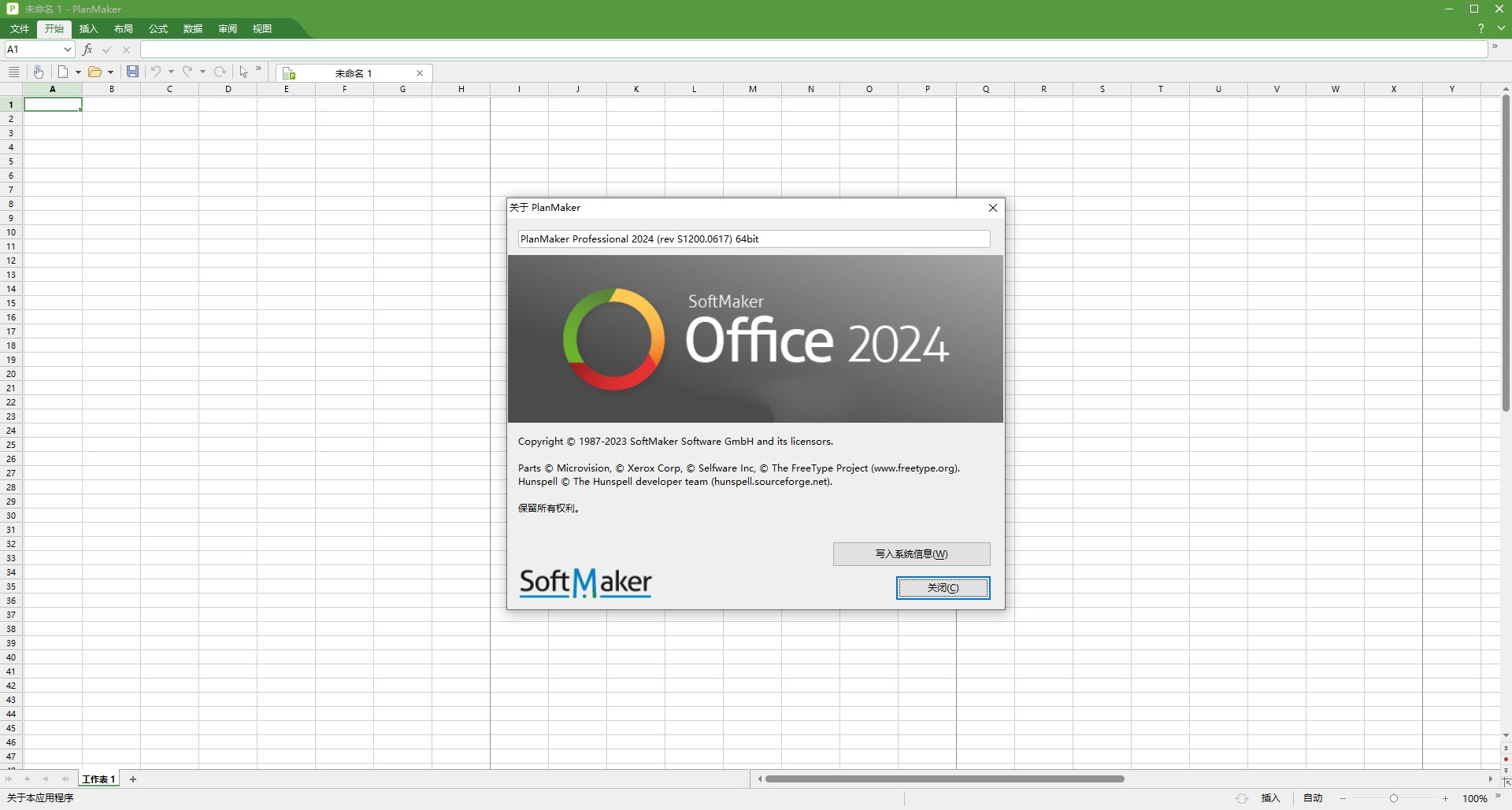
Task: Add a new worksheet with plus button
Action: click(133, 779)
